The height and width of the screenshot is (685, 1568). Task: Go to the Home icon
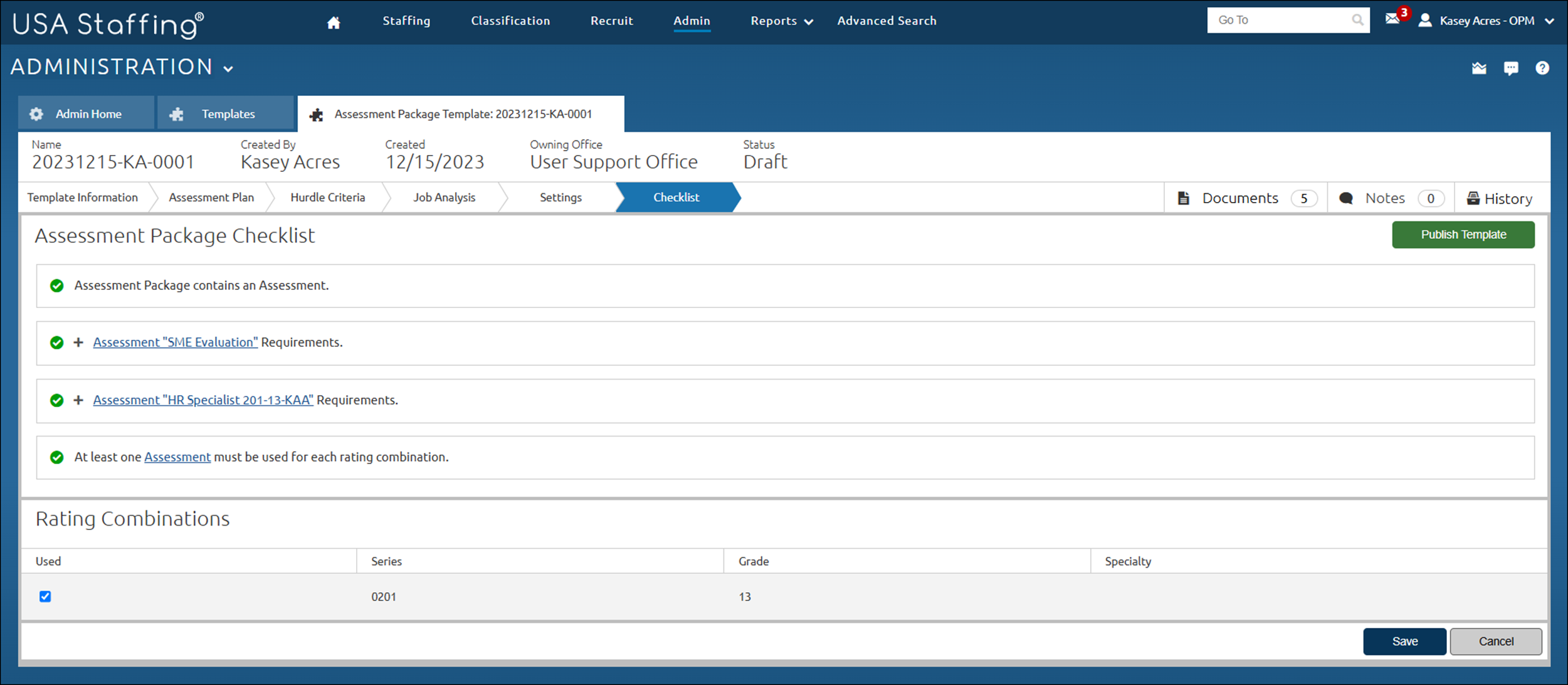[334, 23]
